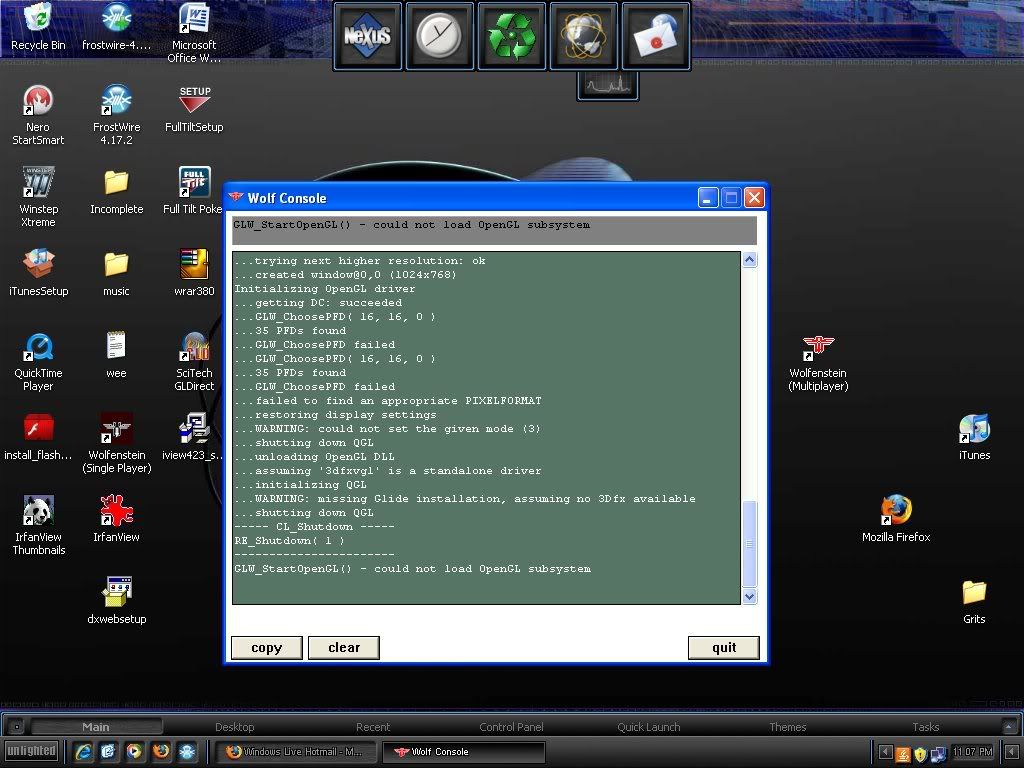Click the CPU meter graph under the dock
This screenshot has width=1024, height=768.
click(608, 86)
